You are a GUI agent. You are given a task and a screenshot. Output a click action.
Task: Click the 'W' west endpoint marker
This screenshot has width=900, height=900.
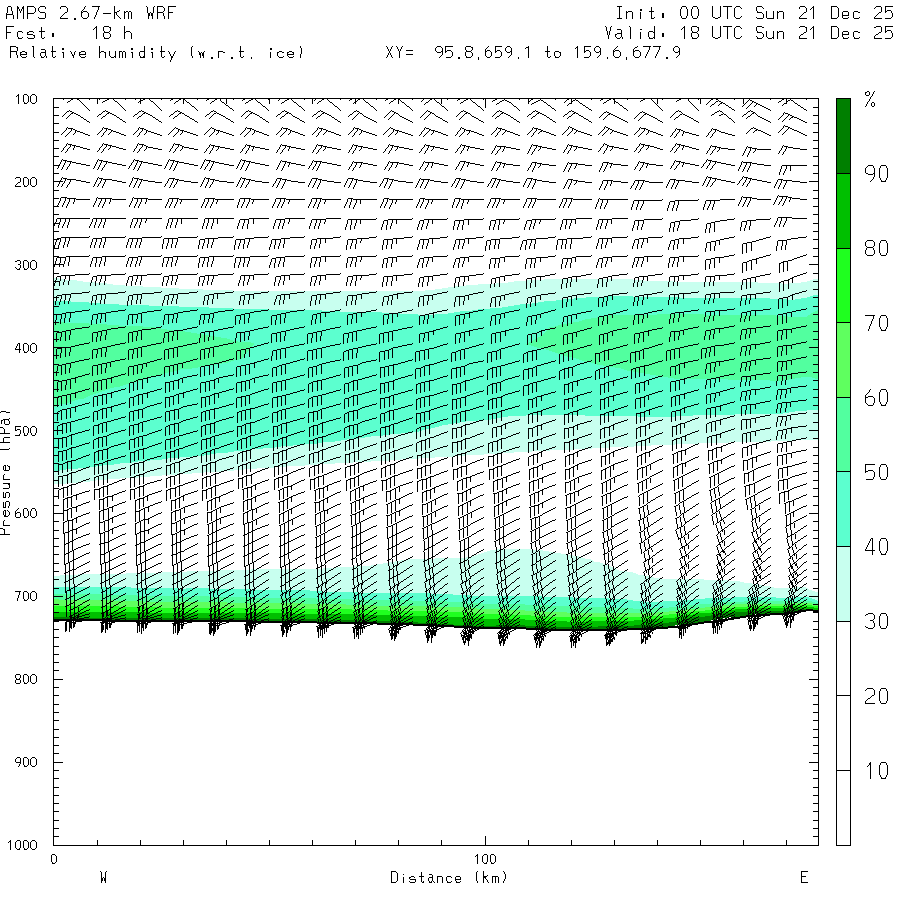(103, 878)
